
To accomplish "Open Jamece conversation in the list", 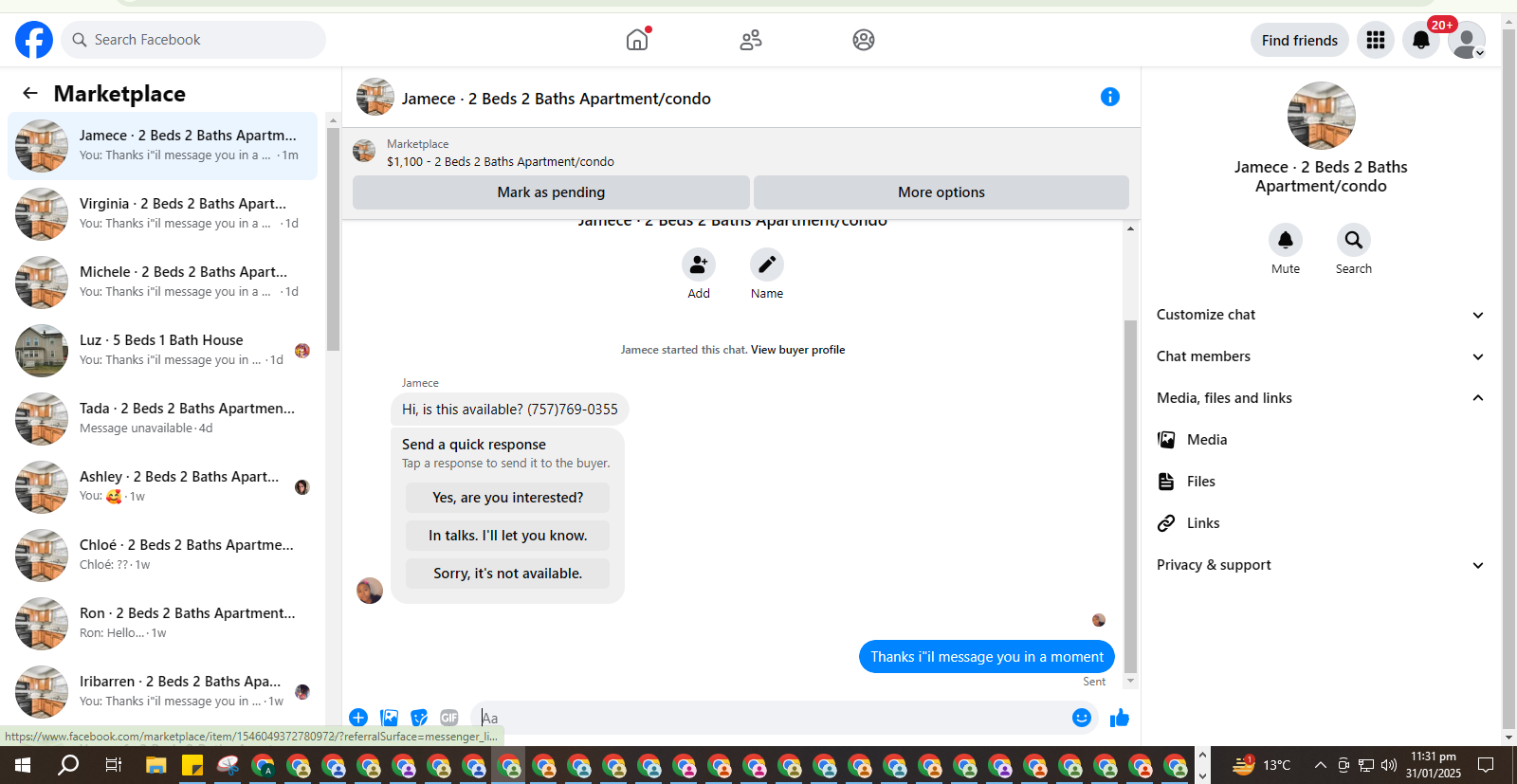I will (163, 146).
